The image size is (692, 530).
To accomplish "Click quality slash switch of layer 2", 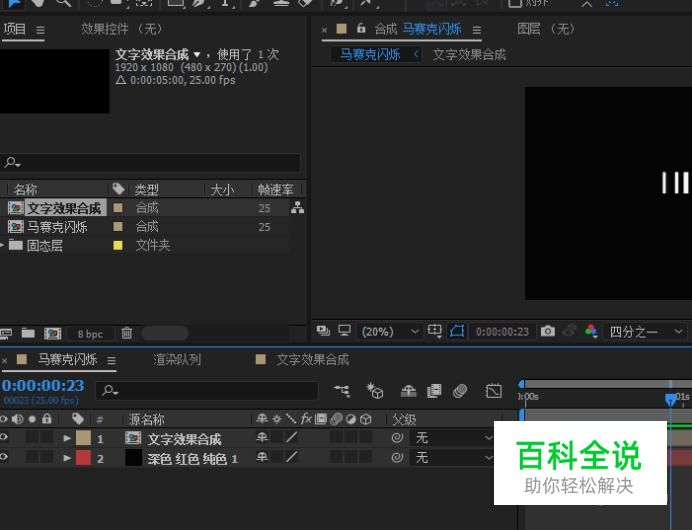I will coord(291,457).
